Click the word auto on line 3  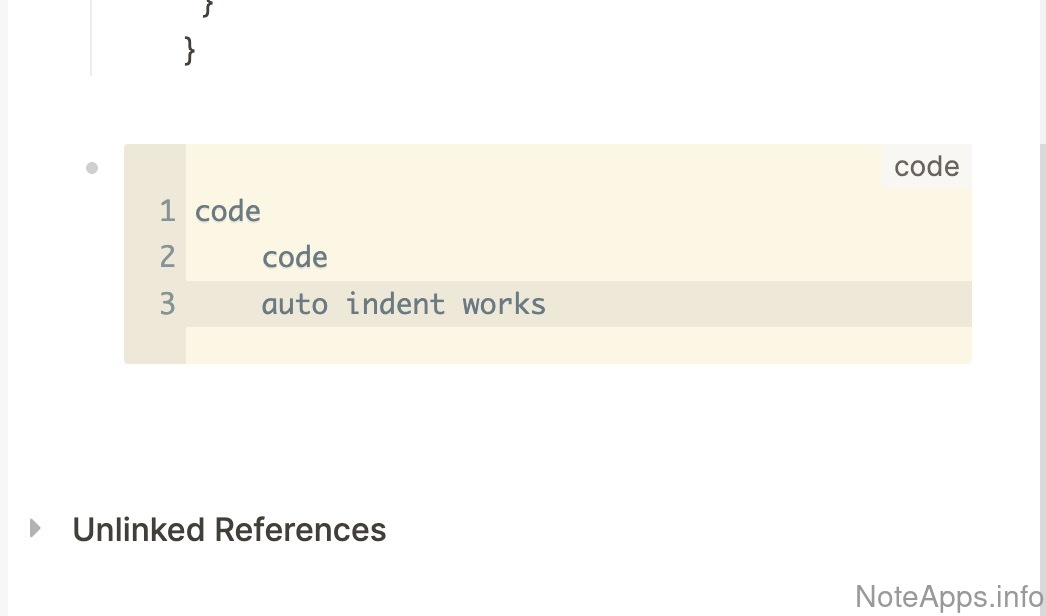click(294, 304)
